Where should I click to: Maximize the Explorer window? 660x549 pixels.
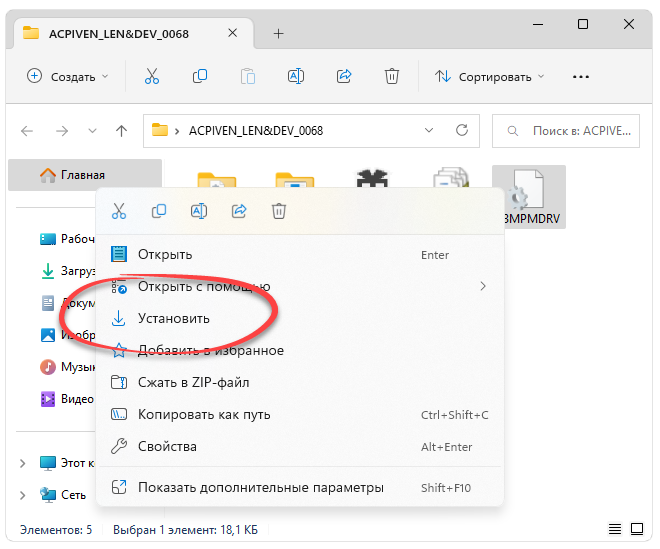pos(583,24)
